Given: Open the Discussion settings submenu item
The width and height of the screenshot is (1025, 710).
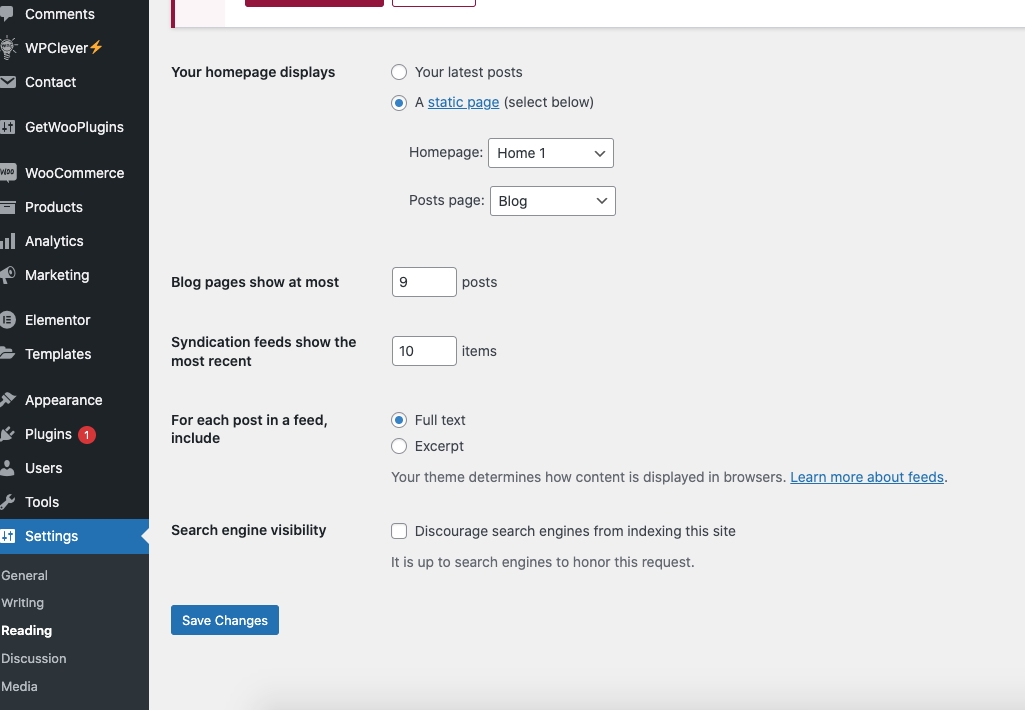Looking at the screenshot, I should click(34, 658).
